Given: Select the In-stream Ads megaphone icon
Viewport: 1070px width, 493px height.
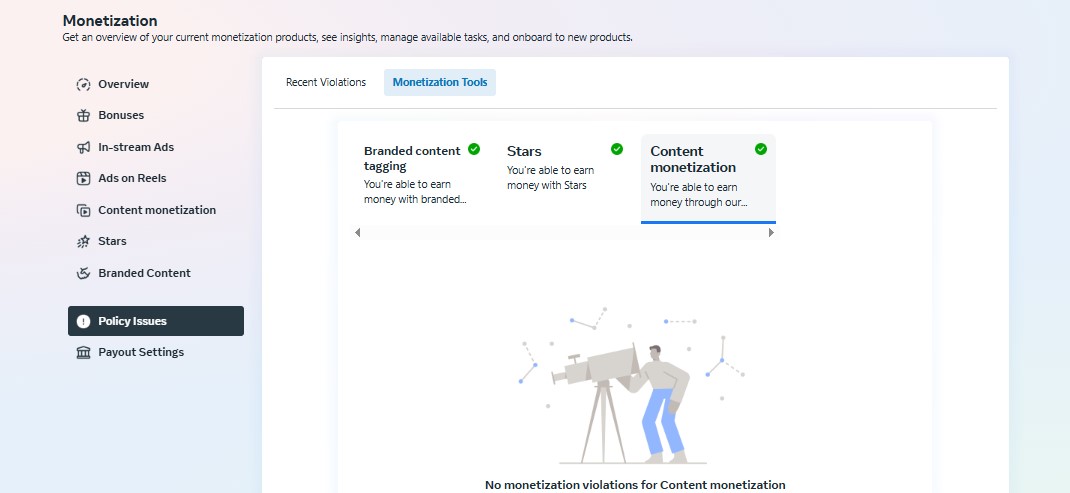Looking at the screenshot, I should (x=83, y=147).
